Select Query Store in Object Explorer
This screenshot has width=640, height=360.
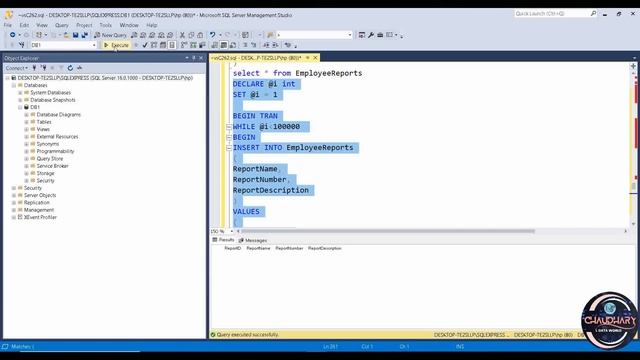50,159
